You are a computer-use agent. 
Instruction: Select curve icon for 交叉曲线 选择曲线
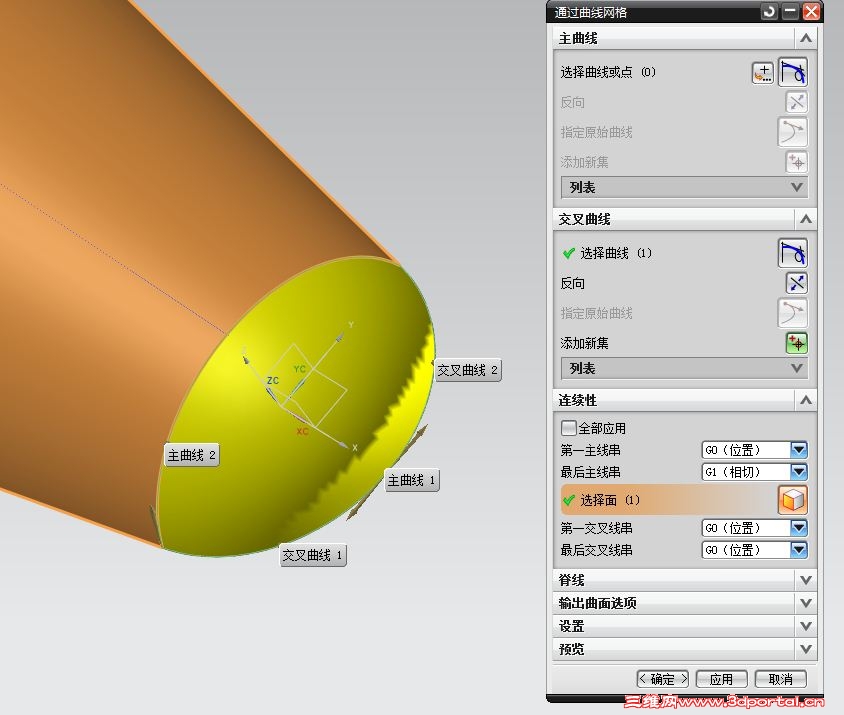click(x=793, y=253)
